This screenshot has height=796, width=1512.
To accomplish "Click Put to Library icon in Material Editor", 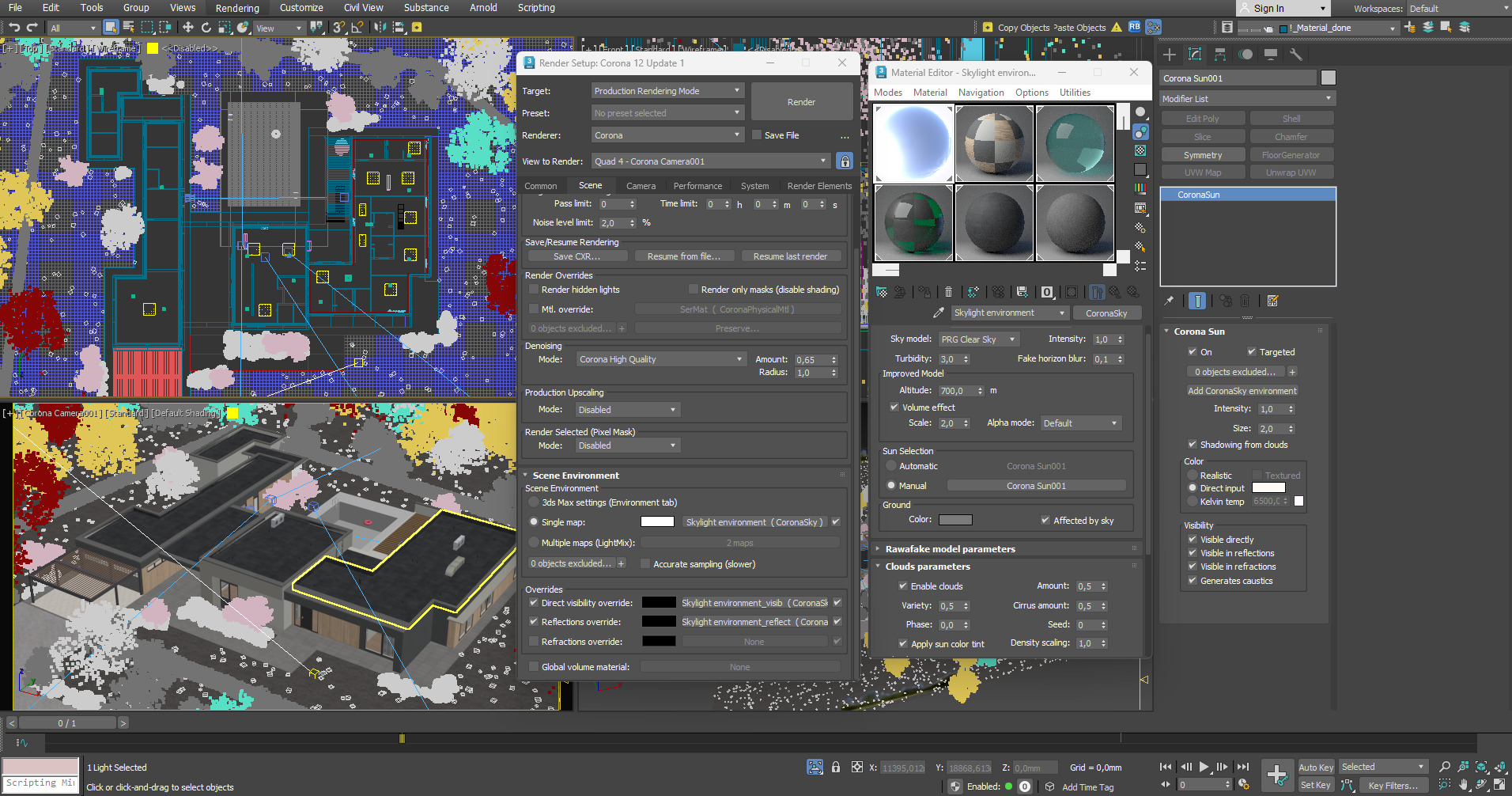I will 1022,292.
